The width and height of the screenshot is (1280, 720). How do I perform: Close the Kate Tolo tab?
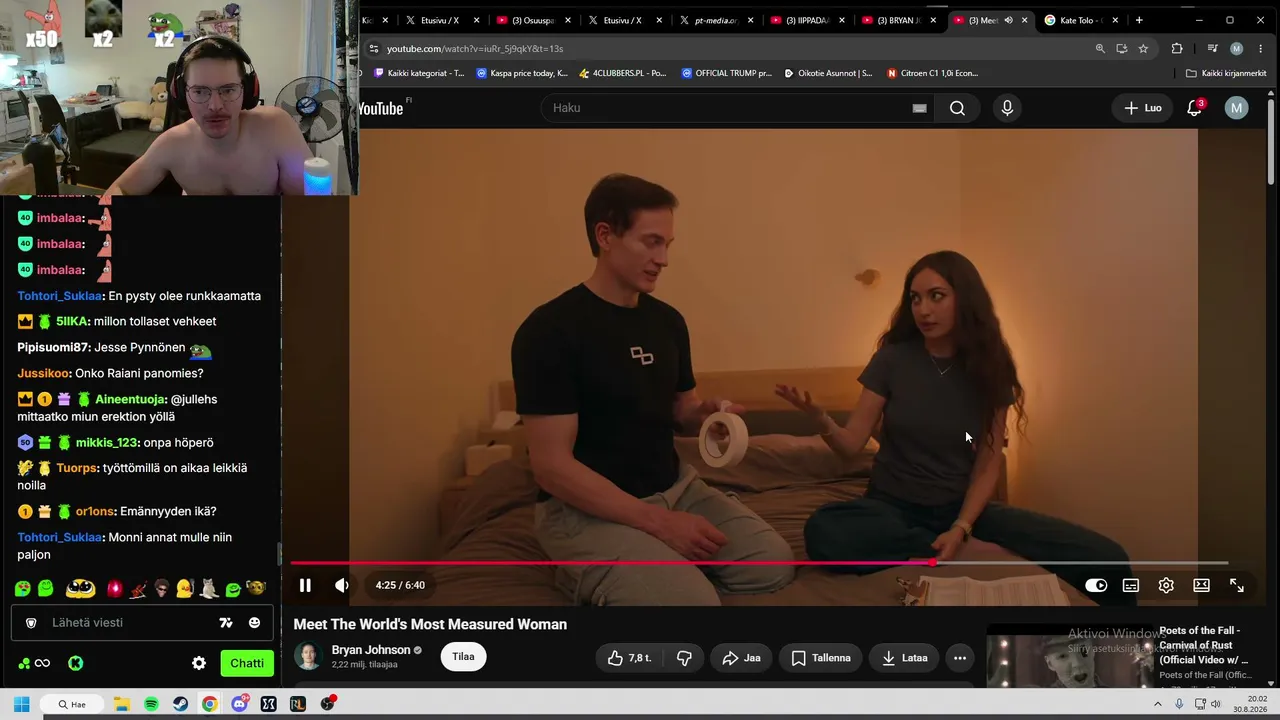point(1115,20)
